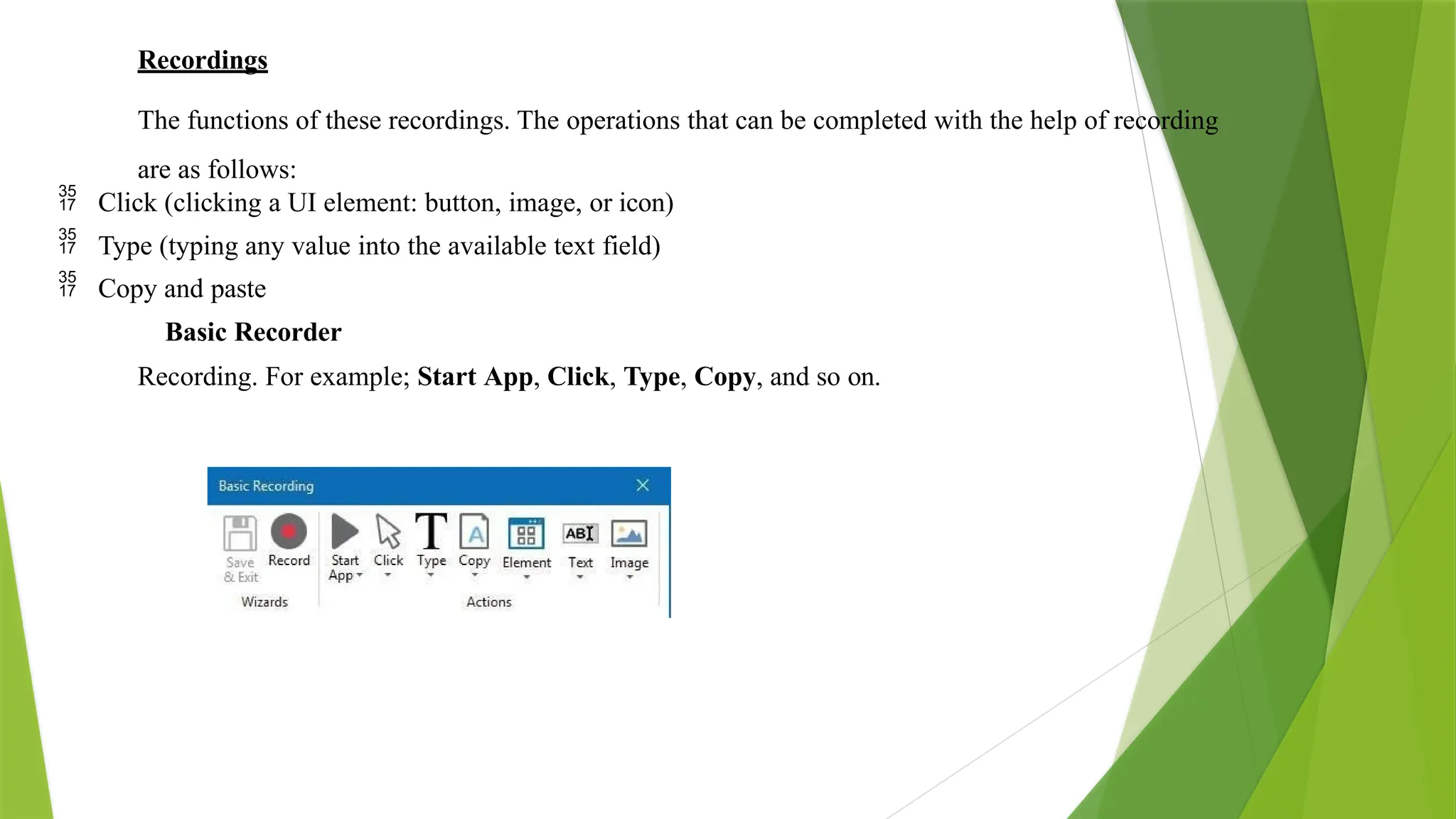Select the Click cursor arrow icon
Screen dimensions: 1456x819
(388, 532)
